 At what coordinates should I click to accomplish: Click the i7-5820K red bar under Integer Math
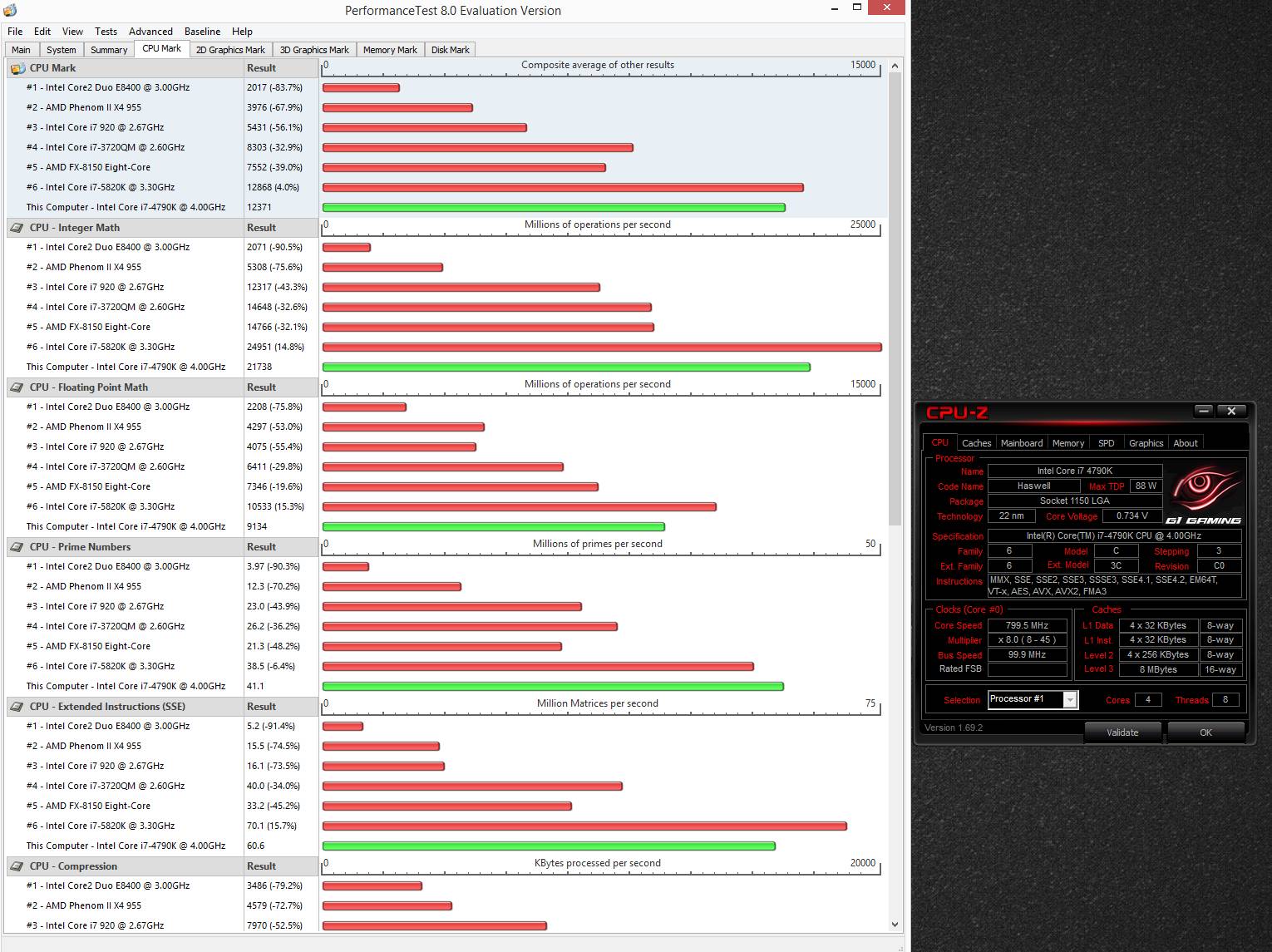pyautogui.click(x=602, y=348)
